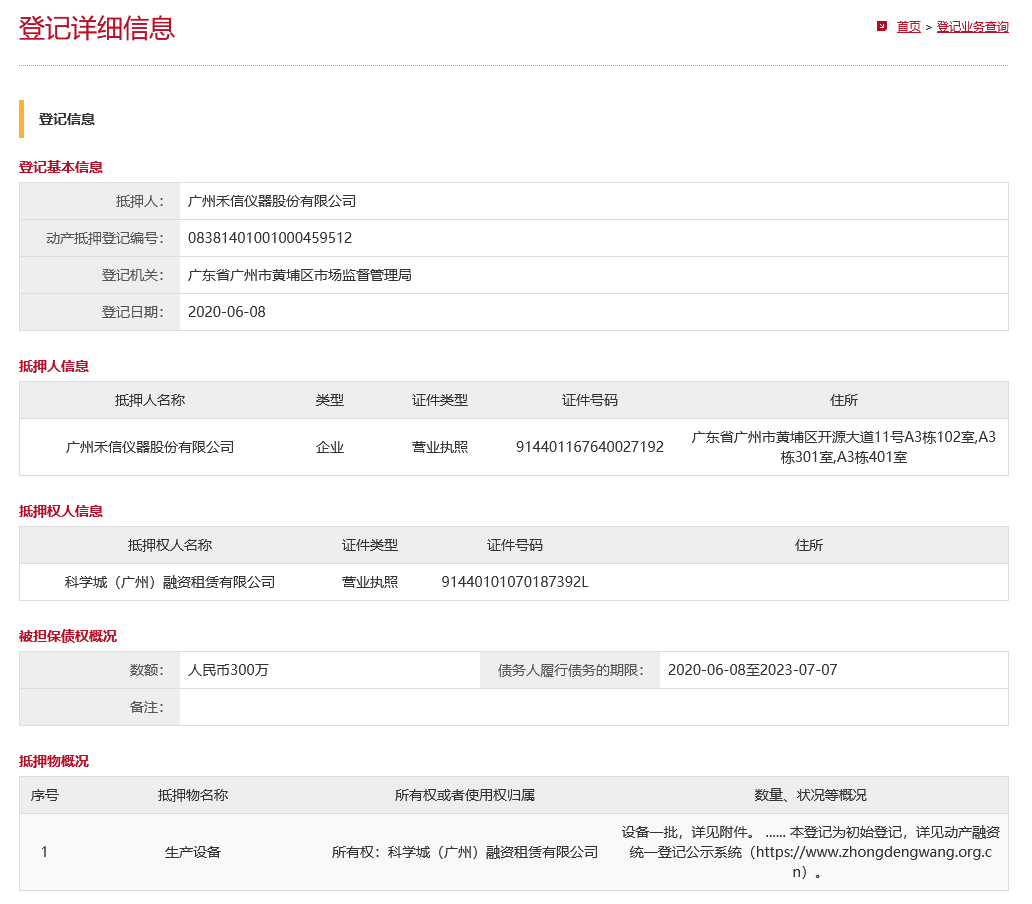This screenshot has height=904, width=1032.
Task: Click 广东省广州市黄埔区市场监督管理局 registration authority
Action: [x=299, y=275]
